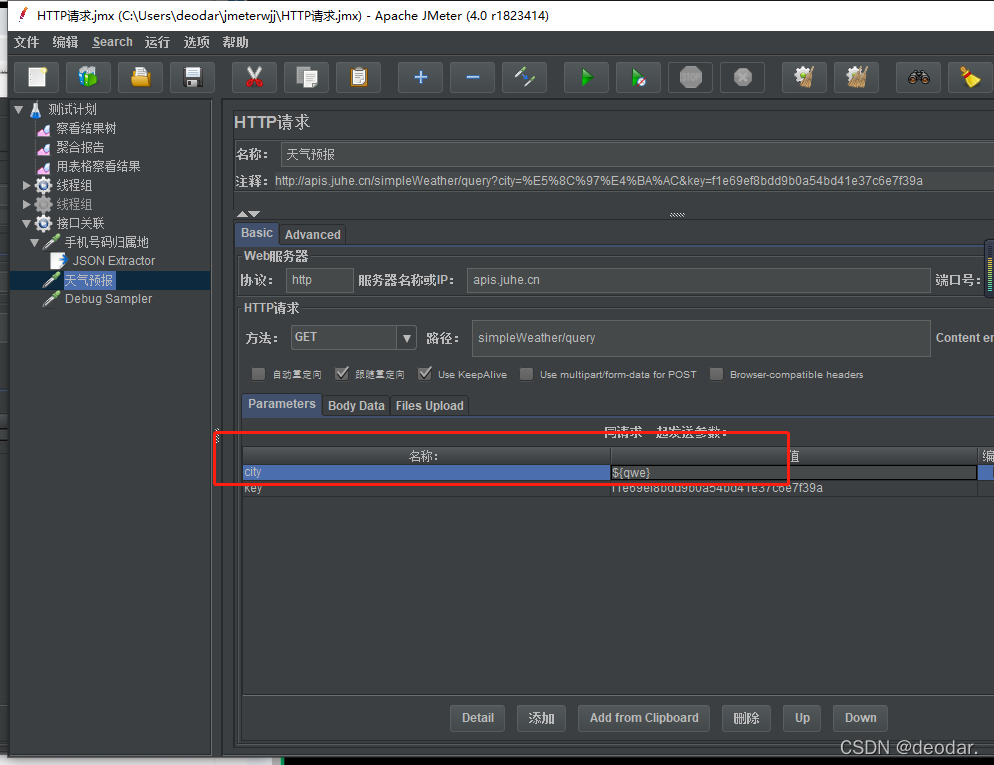
Task: Shutdown threads with grey X icon
Action: [x=742, y=77]
